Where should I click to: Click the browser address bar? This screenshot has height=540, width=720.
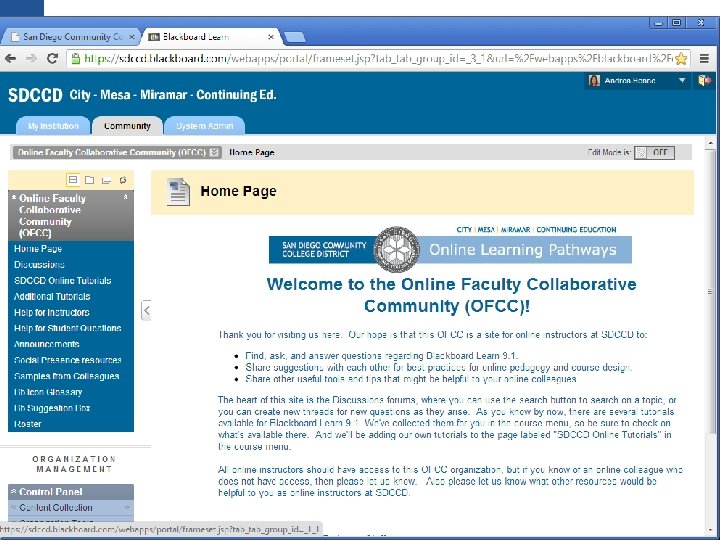click(x=377, y=59)
